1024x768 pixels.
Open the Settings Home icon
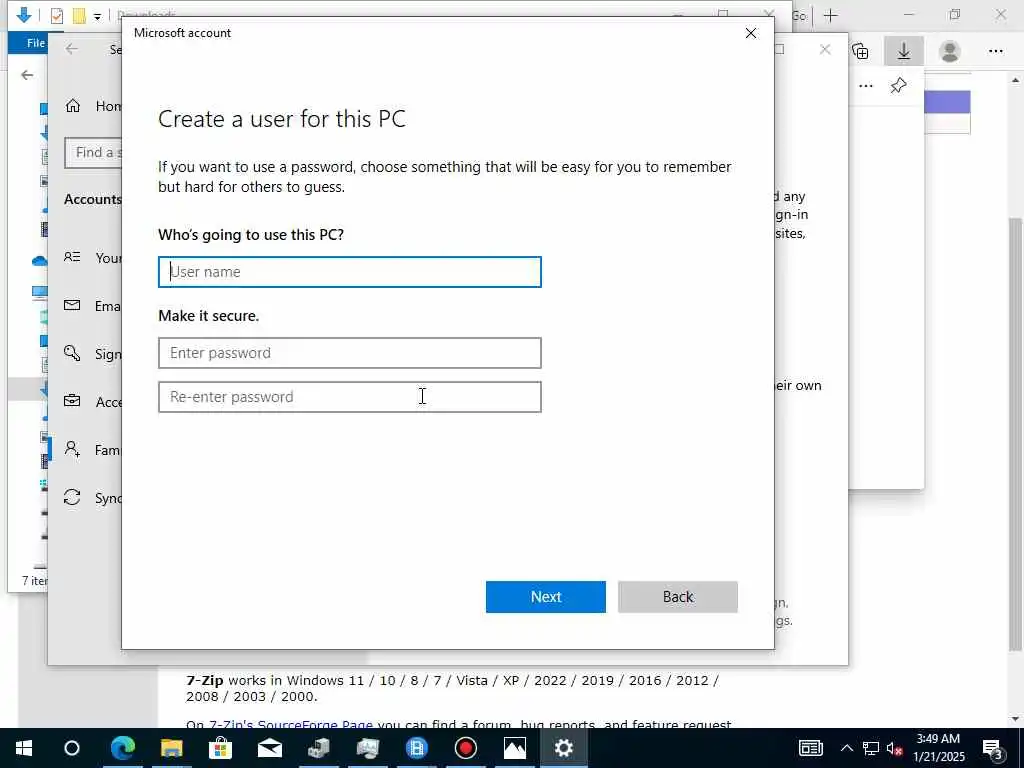coord(73,106)
